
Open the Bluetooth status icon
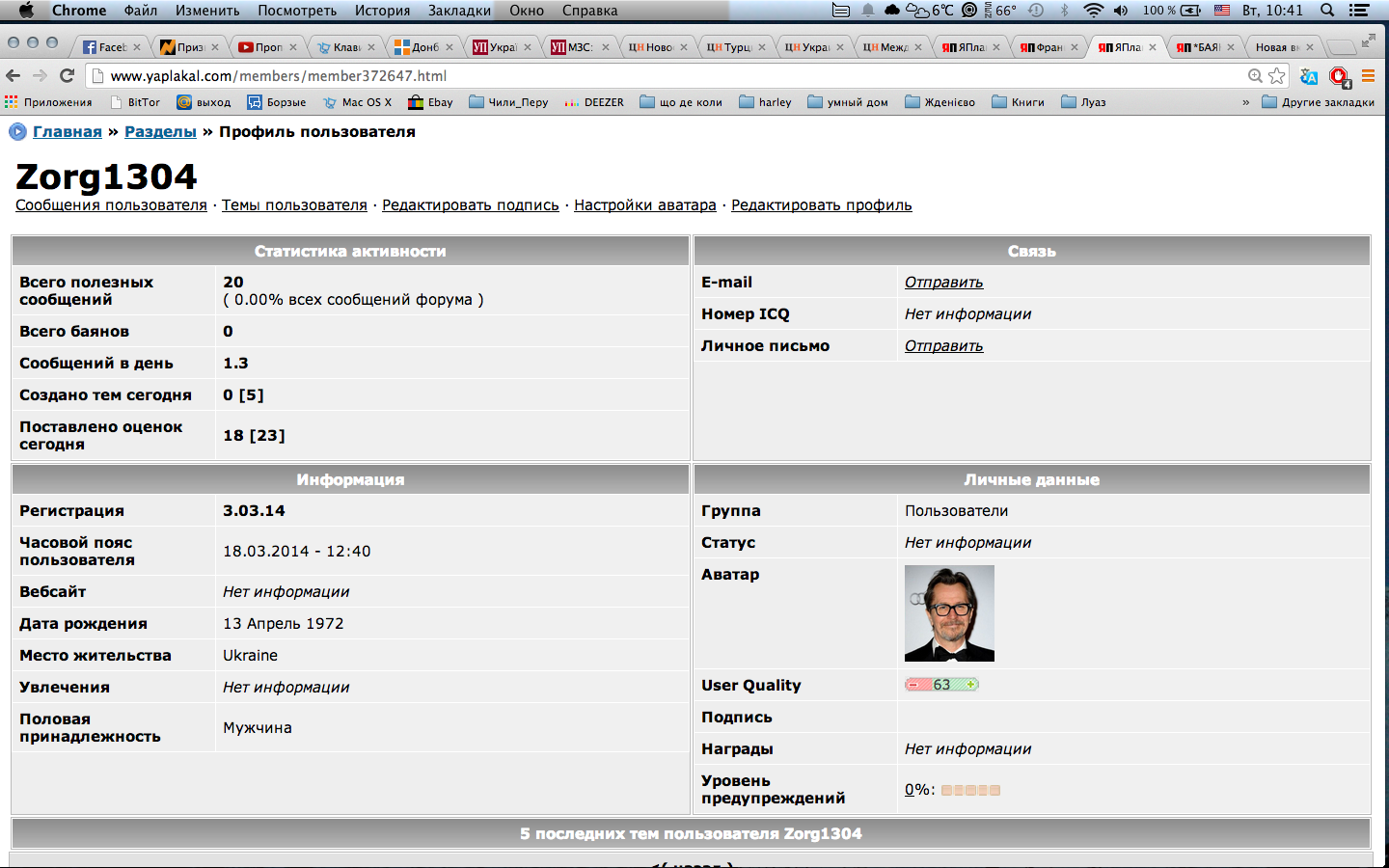(1065, 10)
